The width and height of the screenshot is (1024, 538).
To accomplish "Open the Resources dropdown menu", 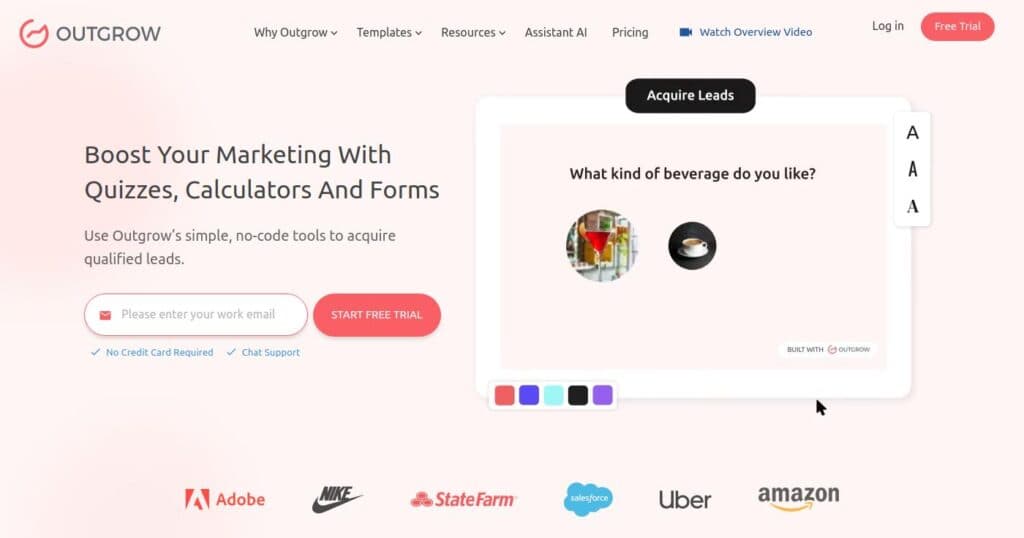I will coord(473,33).
